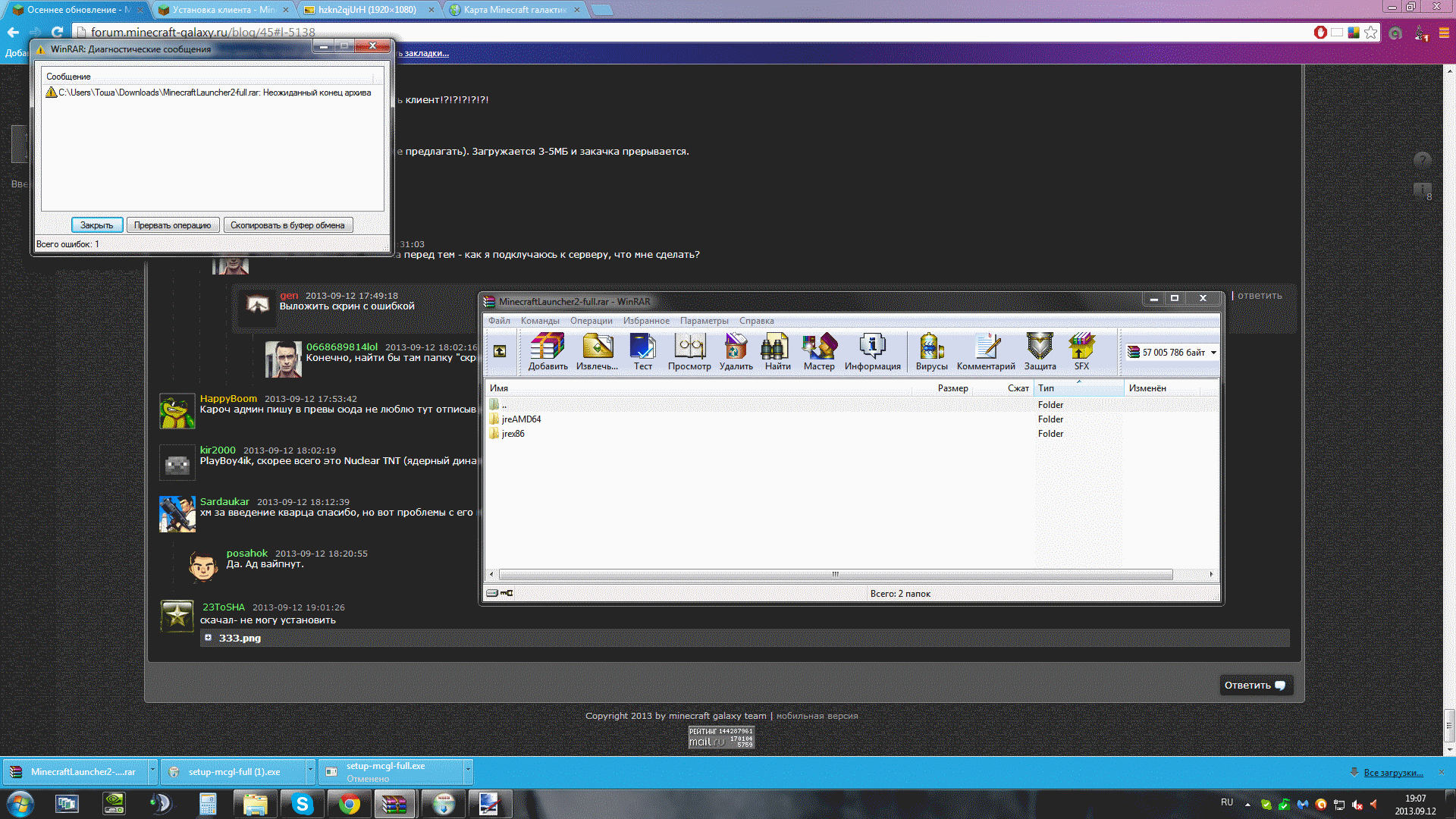The width and height of the screenshot is (1456, 819).
Task: Open the HappyBoom user profile link
Action: (228, 399)
